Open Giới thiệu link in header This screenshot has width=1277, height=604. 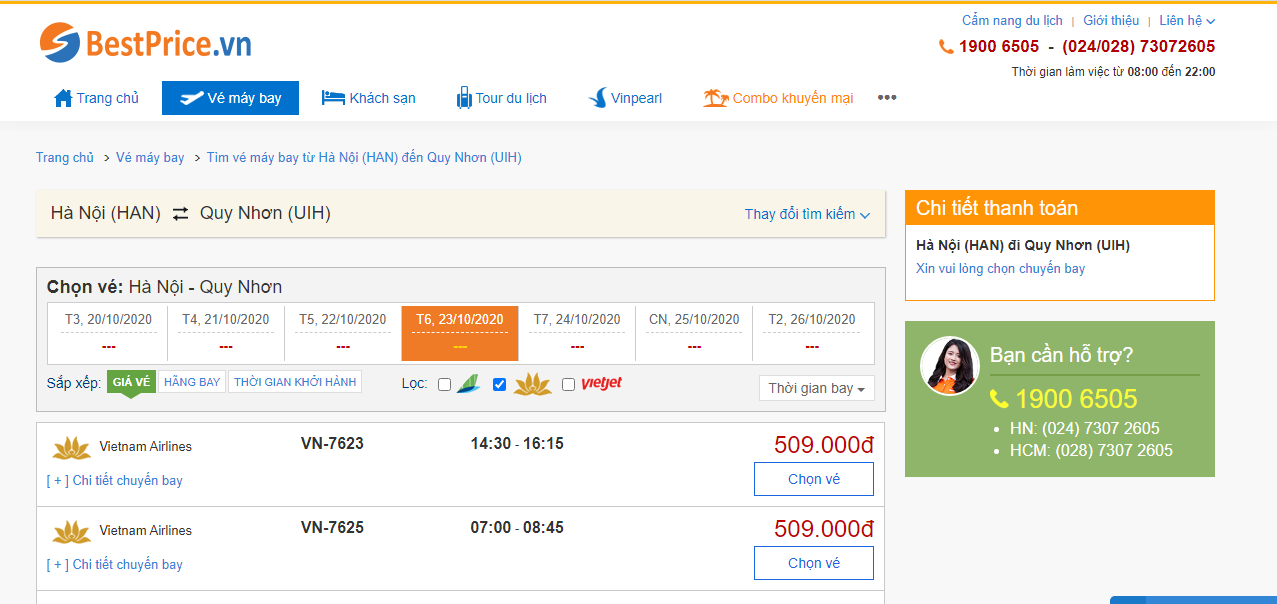(x=1111, y=20)
